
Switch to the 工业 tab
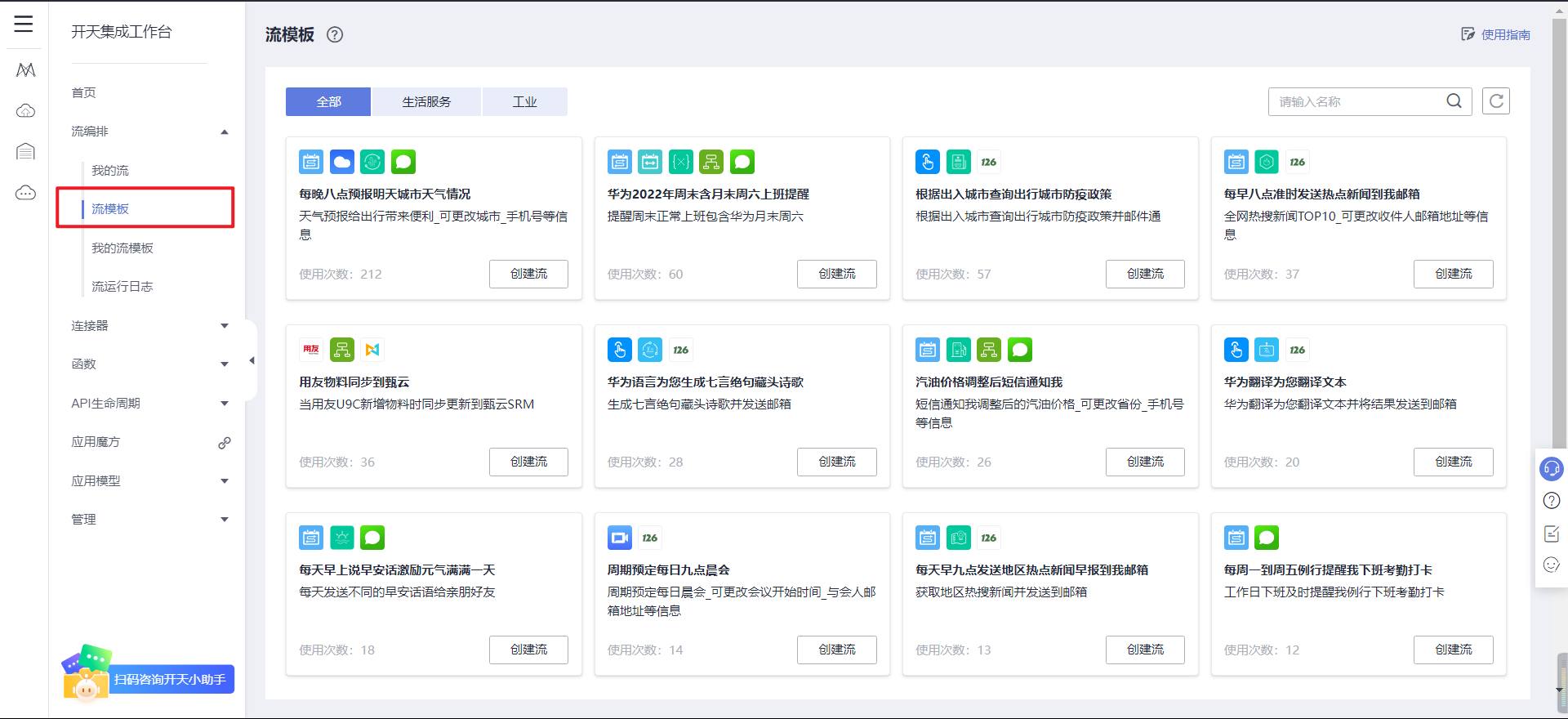pos(524,101)
